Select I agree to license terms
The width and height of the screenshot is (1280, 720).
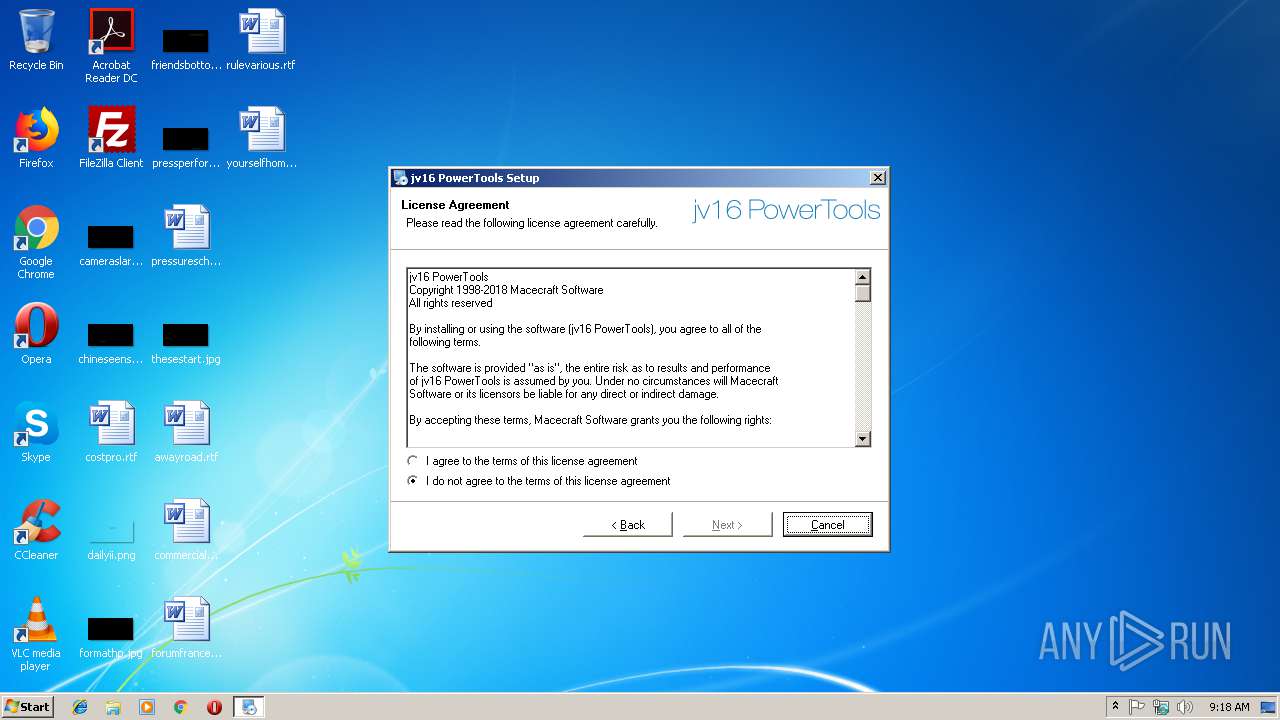(x=523, y=461)
